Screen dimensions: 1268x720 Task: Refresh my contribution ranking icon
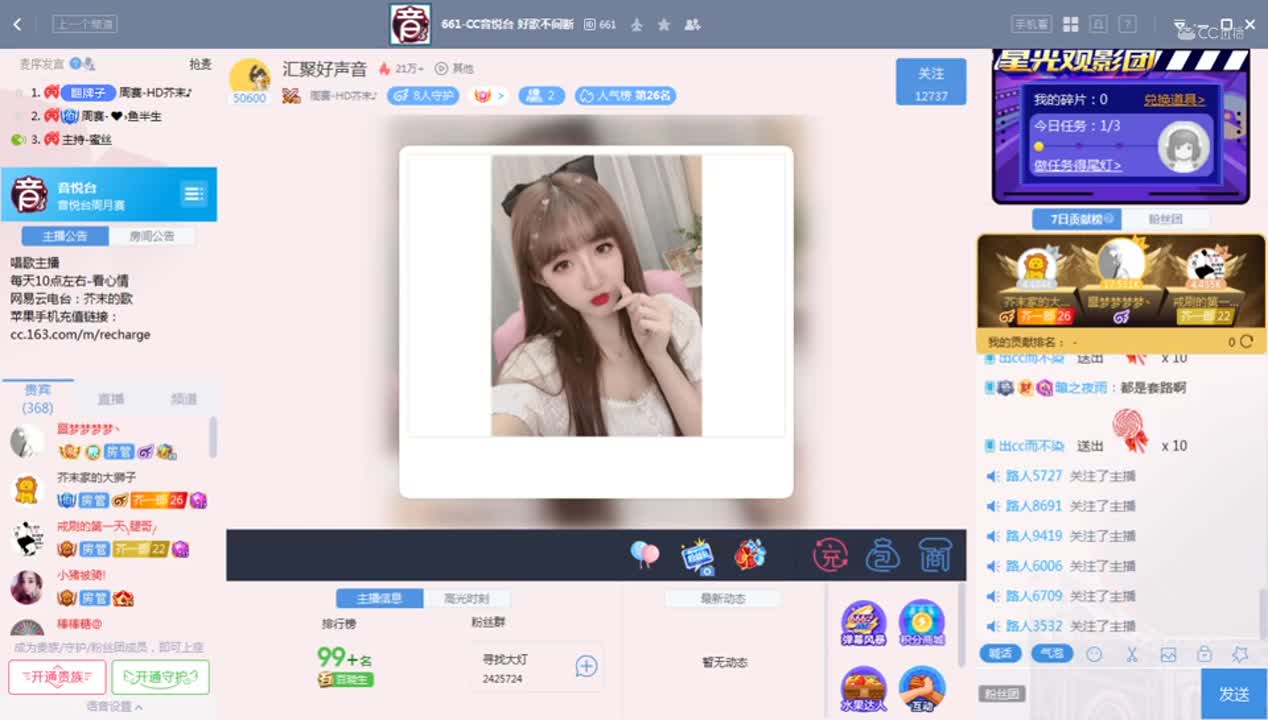point(1246,342)
